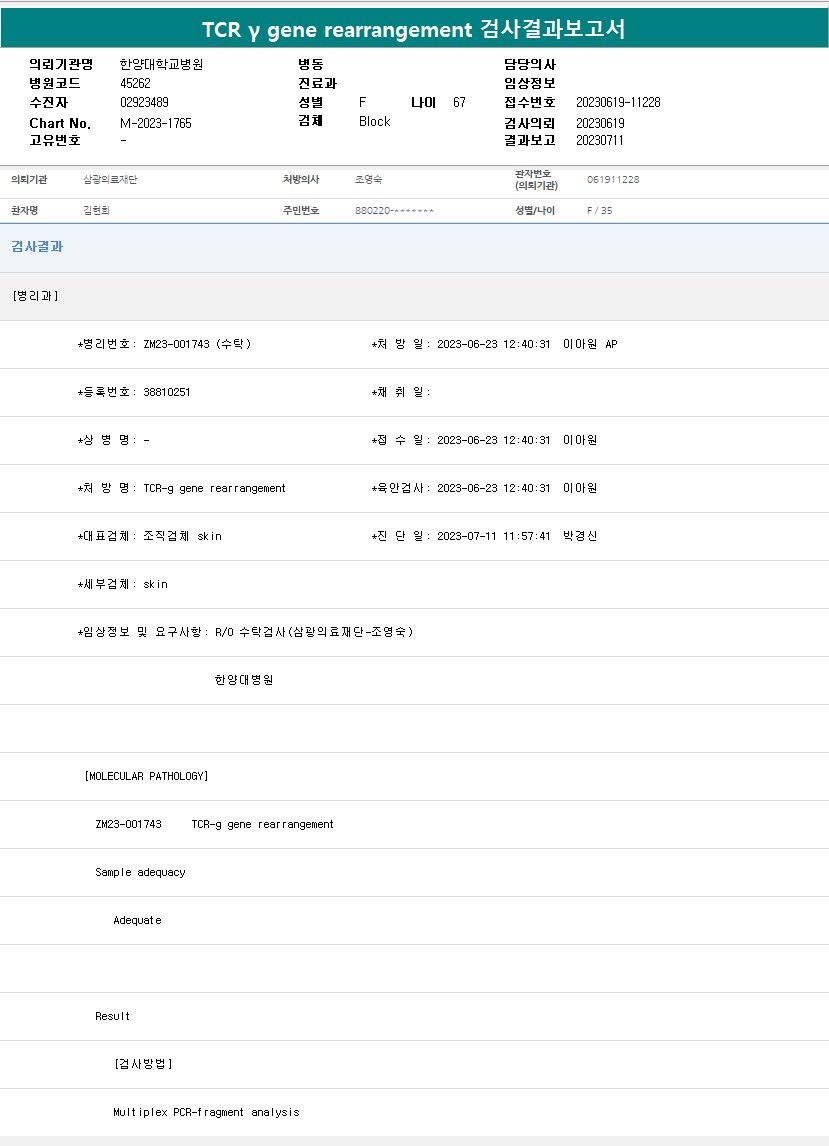Select the 등록번호 value 38810251
The width and height of the screenshot is (829, 1146).
coord(166,392)
